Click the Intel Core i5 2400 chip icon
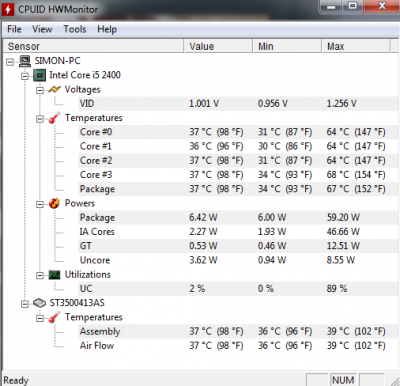 coord(39,75)
